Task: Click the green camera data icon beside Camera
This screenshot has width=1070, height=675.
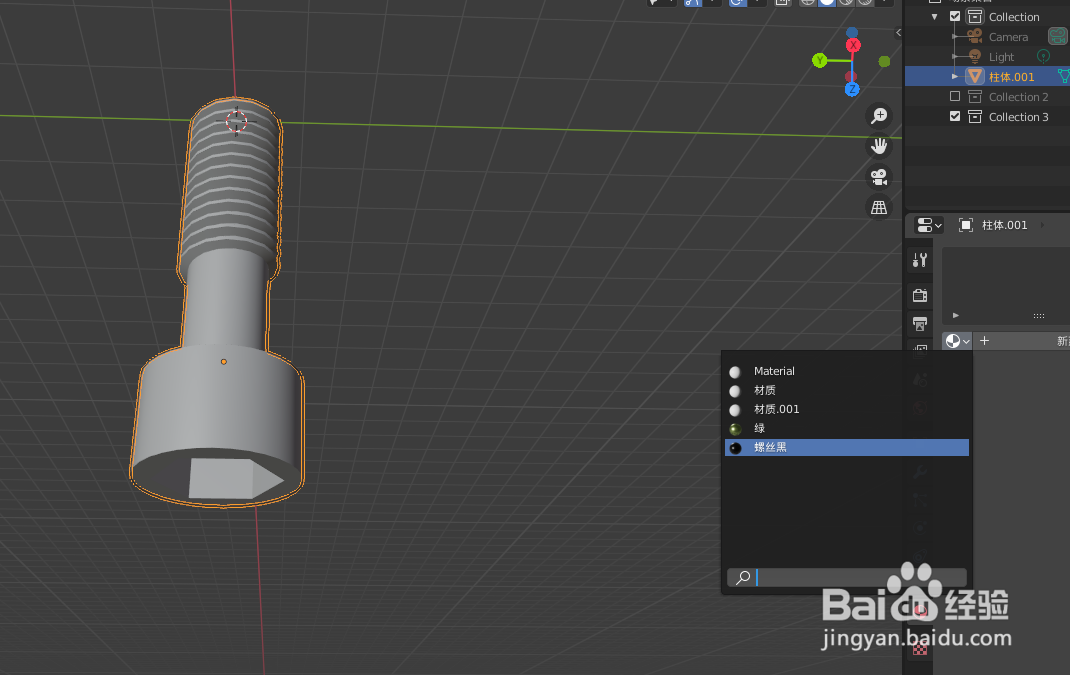Action: click(1058, 36)
